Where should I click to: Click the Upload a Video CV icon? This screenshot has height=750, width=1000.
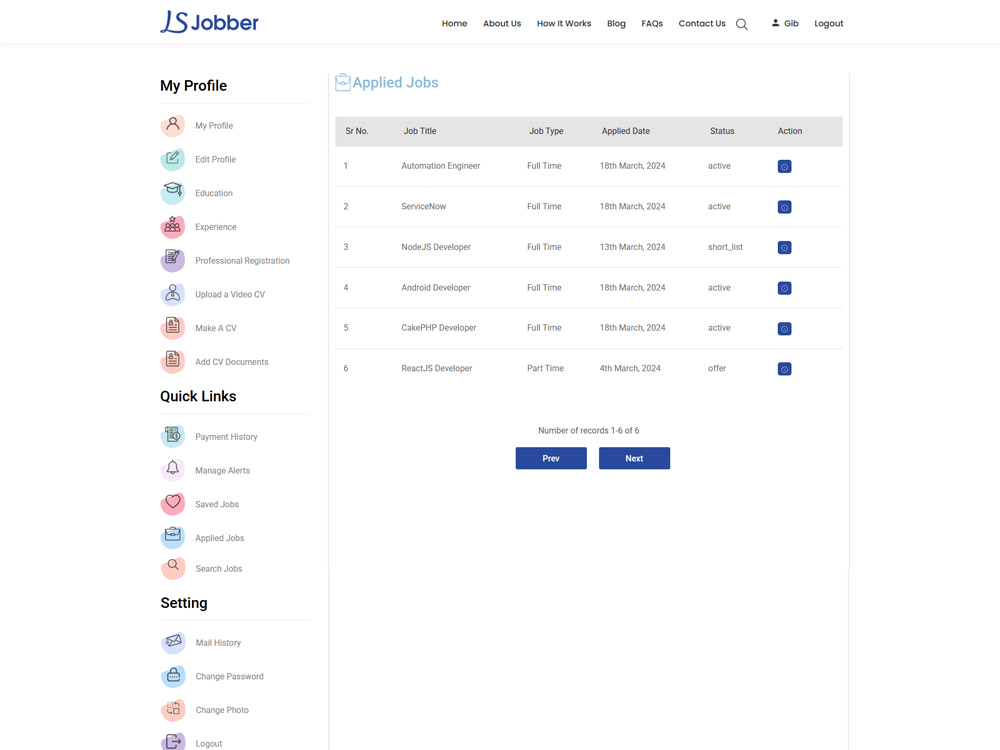(x=173, y=294)
